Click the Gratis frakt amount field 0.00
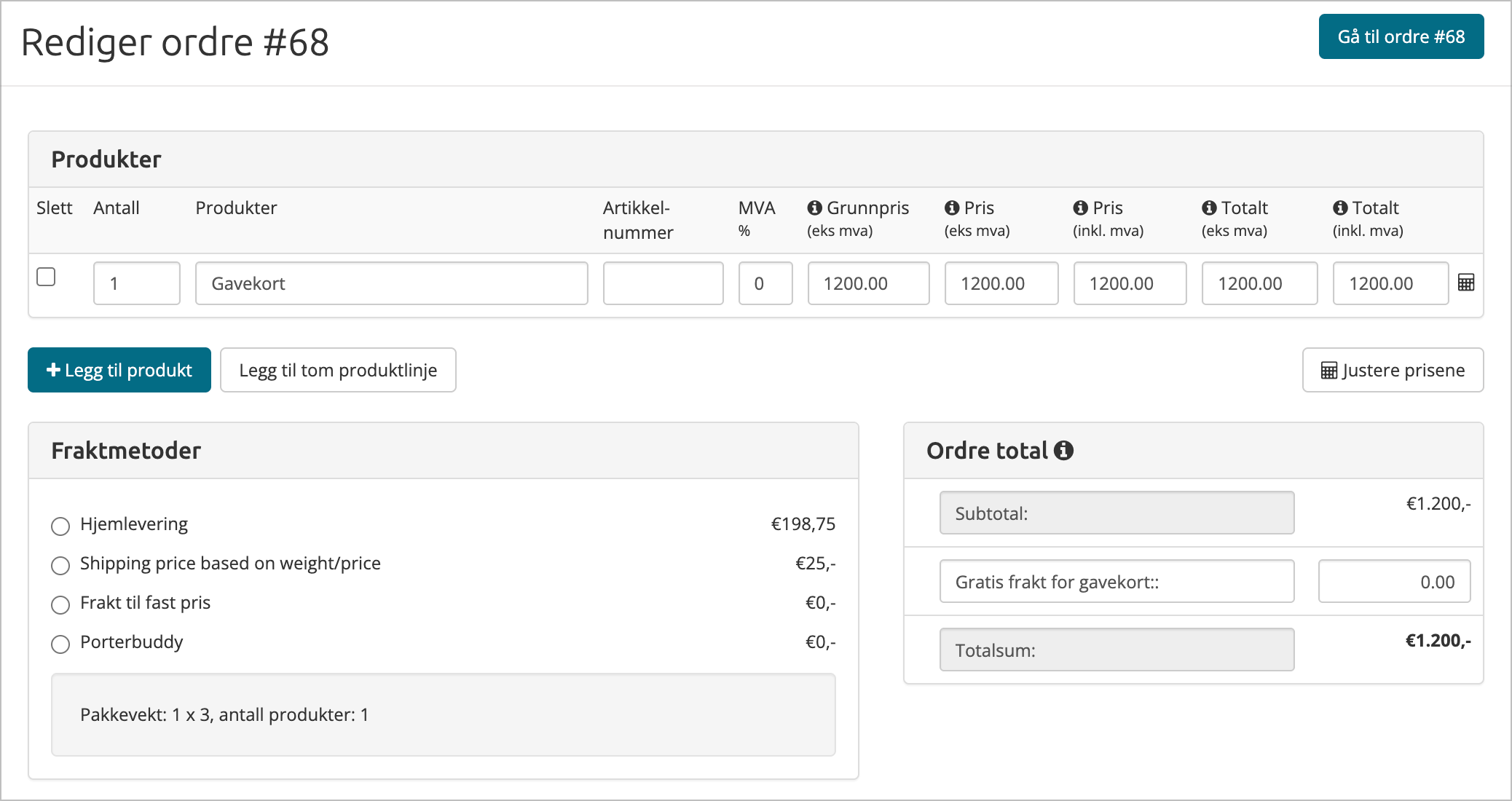 click(1394, 581)
